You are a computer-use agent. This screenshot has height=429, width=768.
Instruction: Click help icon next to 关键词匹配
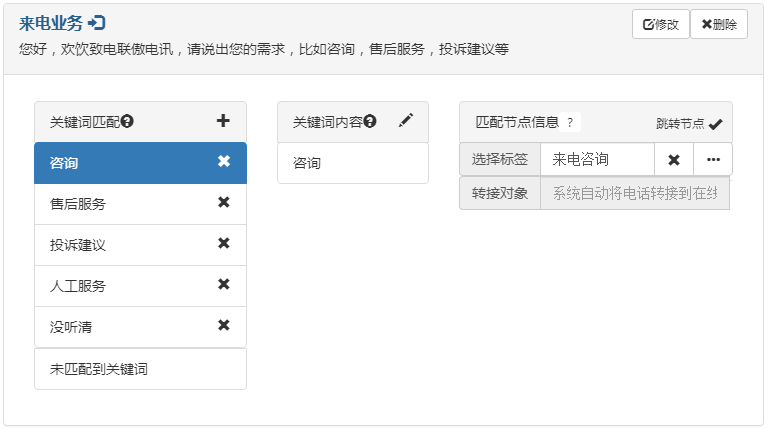(x=127, y=122)
